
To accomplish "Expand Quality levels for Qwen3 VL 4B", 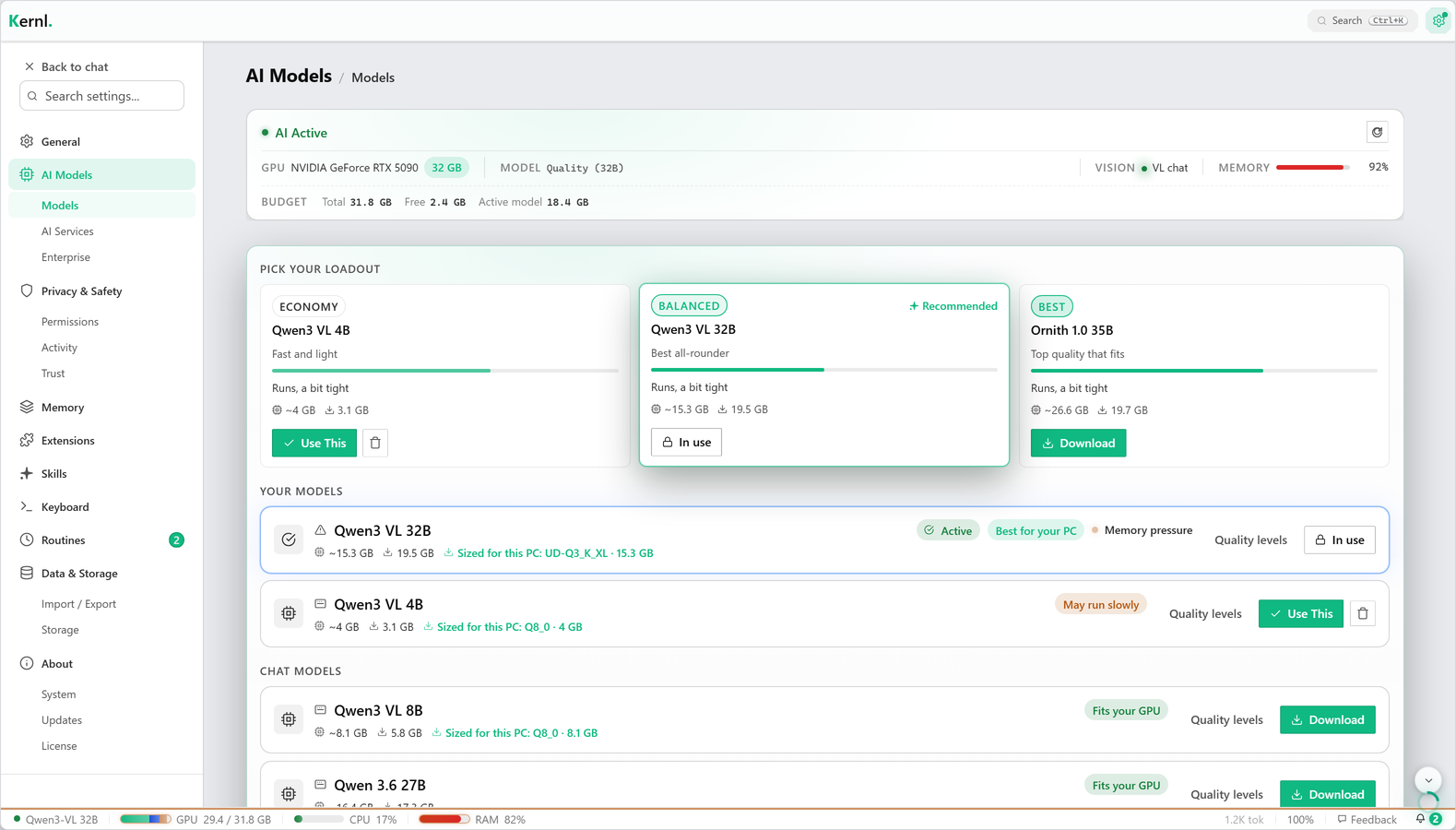I will pos(1205,613).
